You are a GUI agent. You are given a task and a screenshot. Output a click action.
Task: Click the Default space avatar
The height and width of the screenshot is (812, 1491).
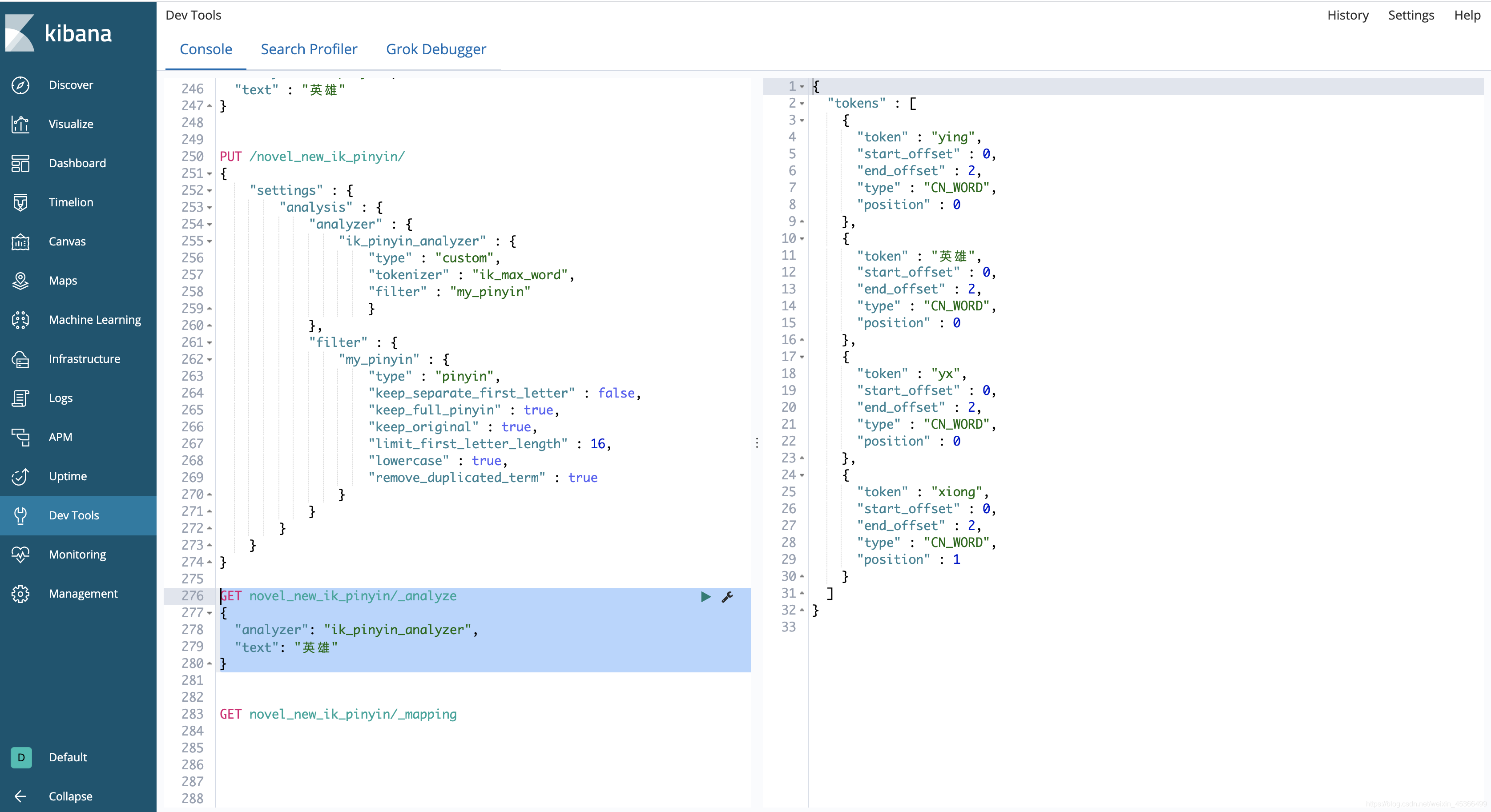(21, 757)
